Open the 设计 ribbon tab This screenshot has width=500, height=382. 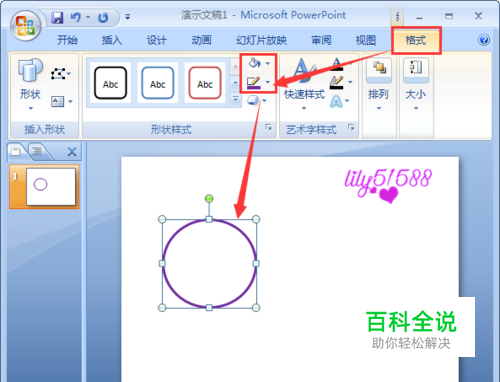(x=156, y=40)
